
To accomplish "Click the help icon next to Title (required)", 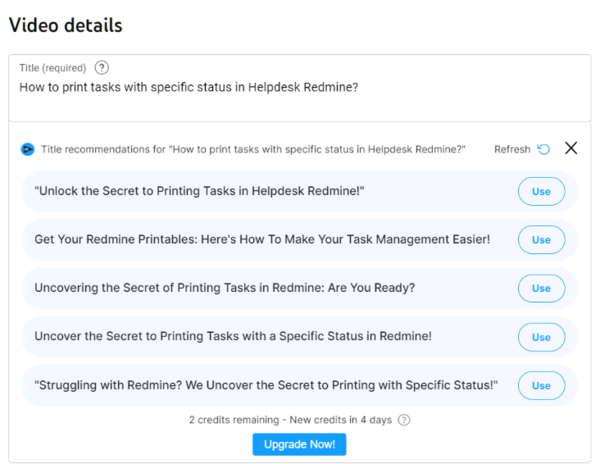I will point(102,68).
